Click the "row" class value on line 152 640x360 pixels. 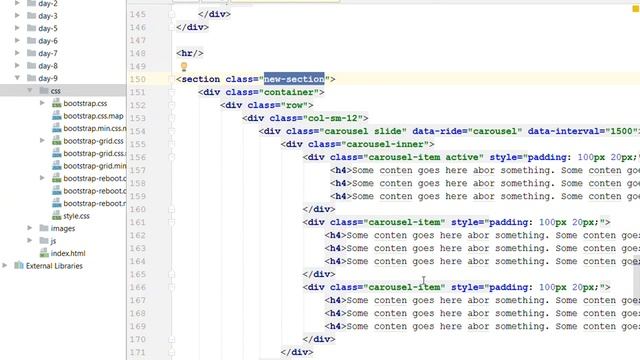click(x=294, y=105)
